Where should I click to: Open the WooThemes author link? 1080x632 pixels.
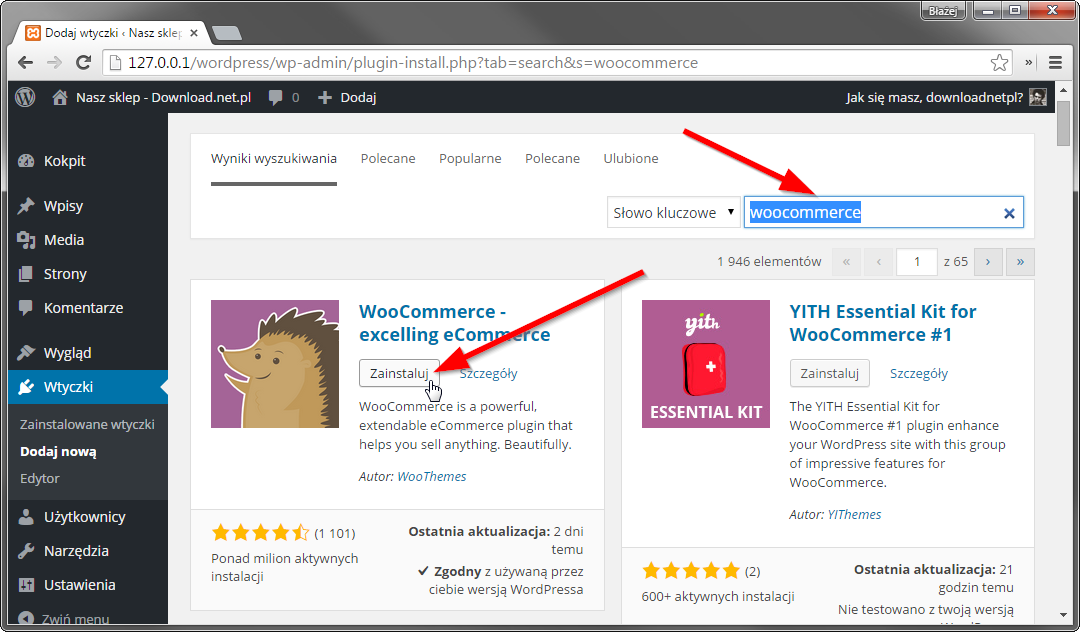point(432,476)
